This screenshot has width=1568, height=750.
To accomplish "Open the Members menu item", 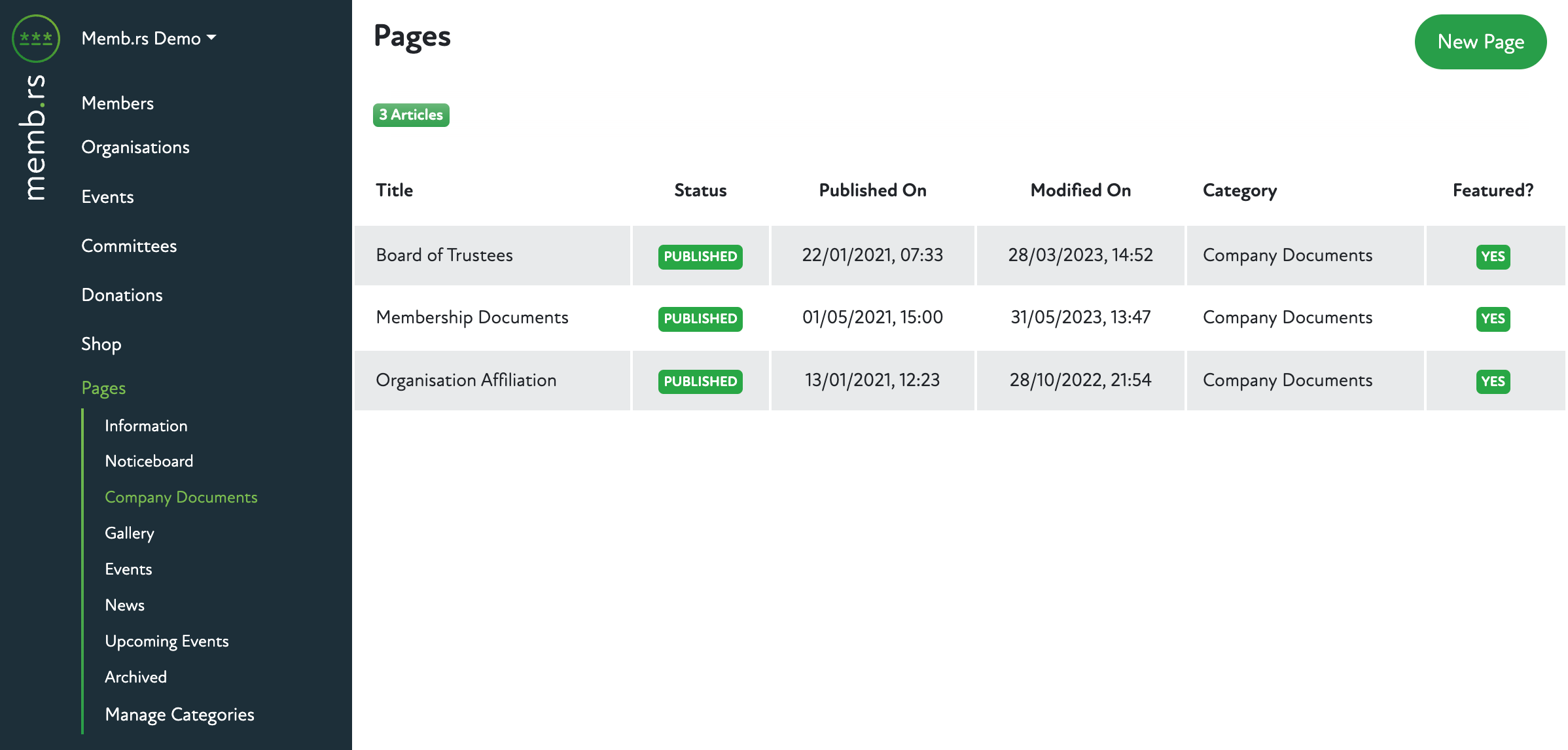I will pyautogui.click(x=118, y=103).
